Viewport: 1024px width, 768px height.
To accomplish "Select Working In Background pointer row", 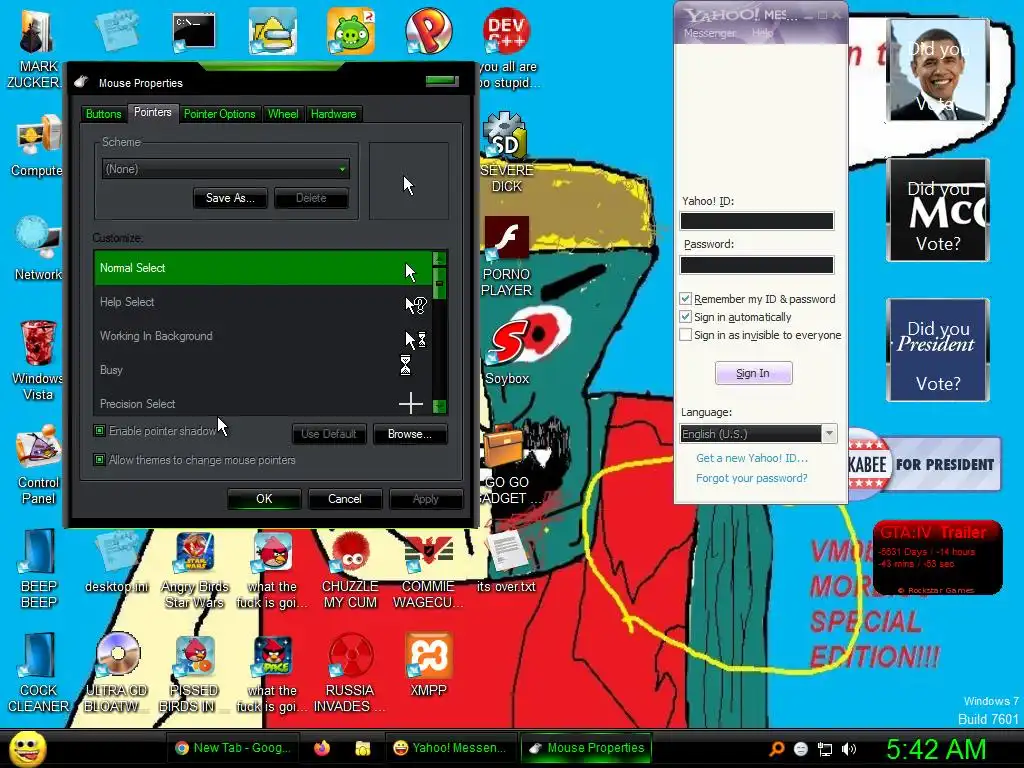I will (263, 336).
